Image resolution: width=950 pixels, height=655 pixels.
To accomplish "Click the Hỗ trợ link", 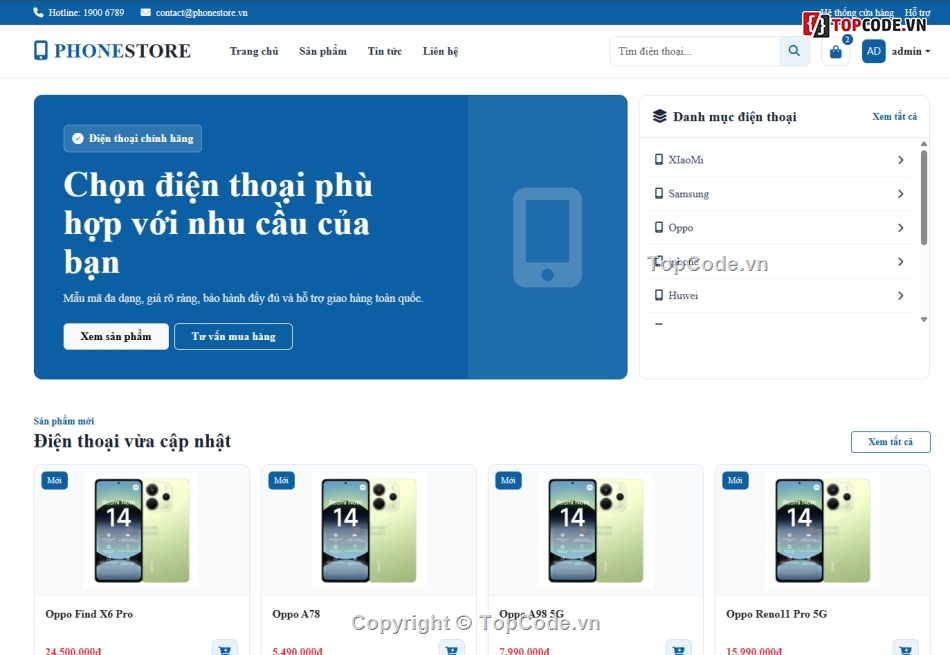I will pos(917,12).
